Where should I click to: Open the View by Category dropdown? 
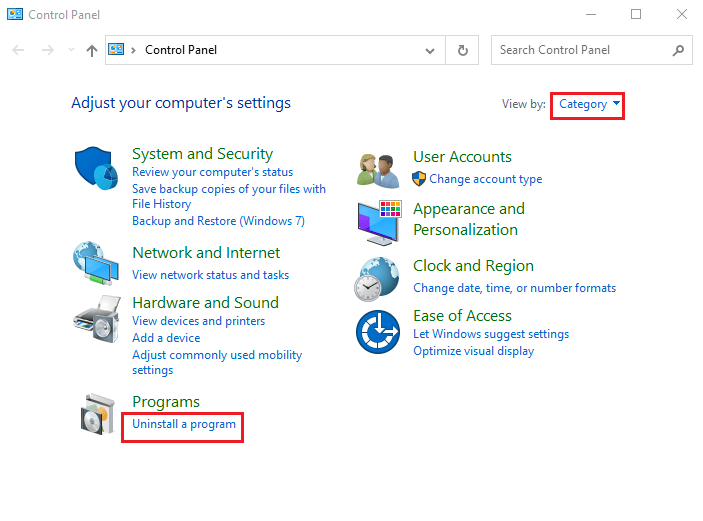[x=589, y=104]
